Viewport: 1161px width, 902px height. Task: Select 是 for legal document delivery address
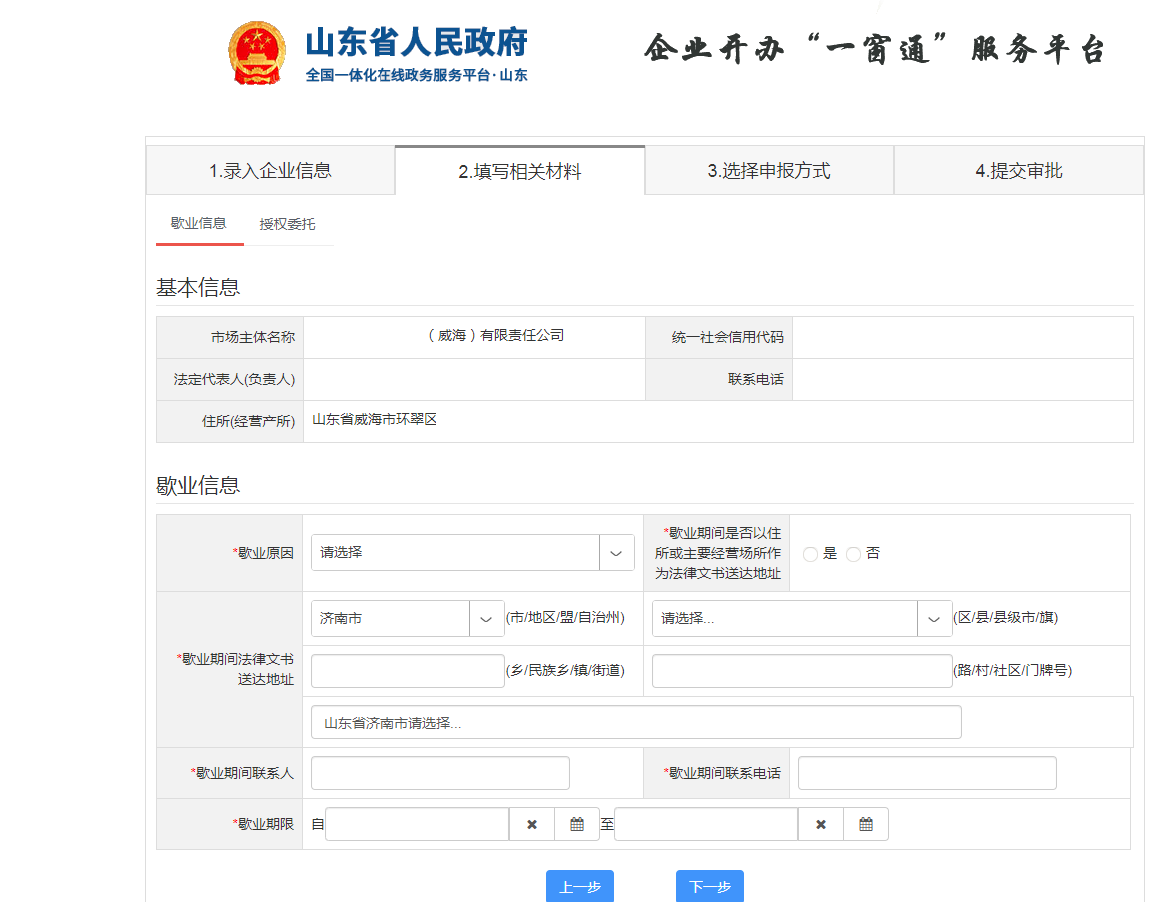click(x=810, y=554)
